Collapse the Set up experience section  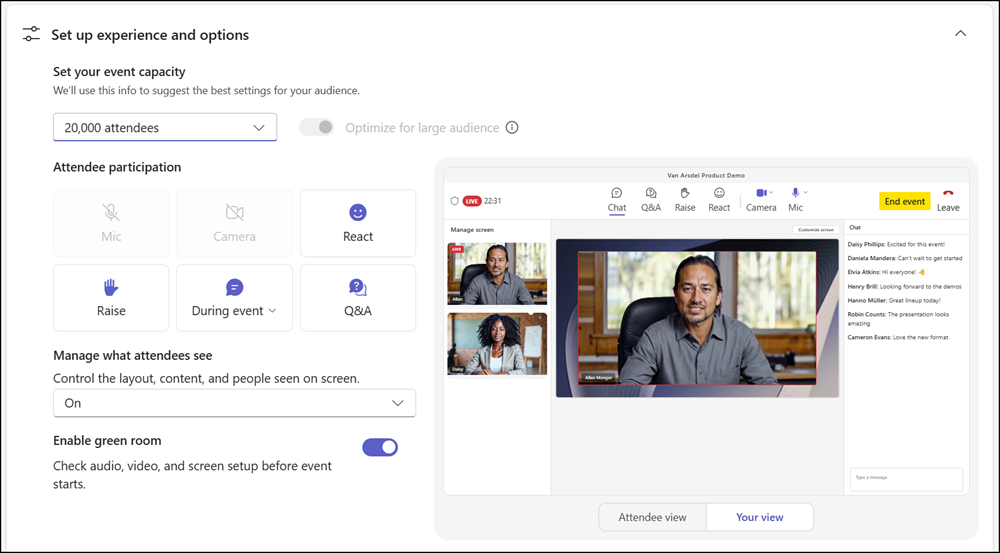[x=960, y=34]
